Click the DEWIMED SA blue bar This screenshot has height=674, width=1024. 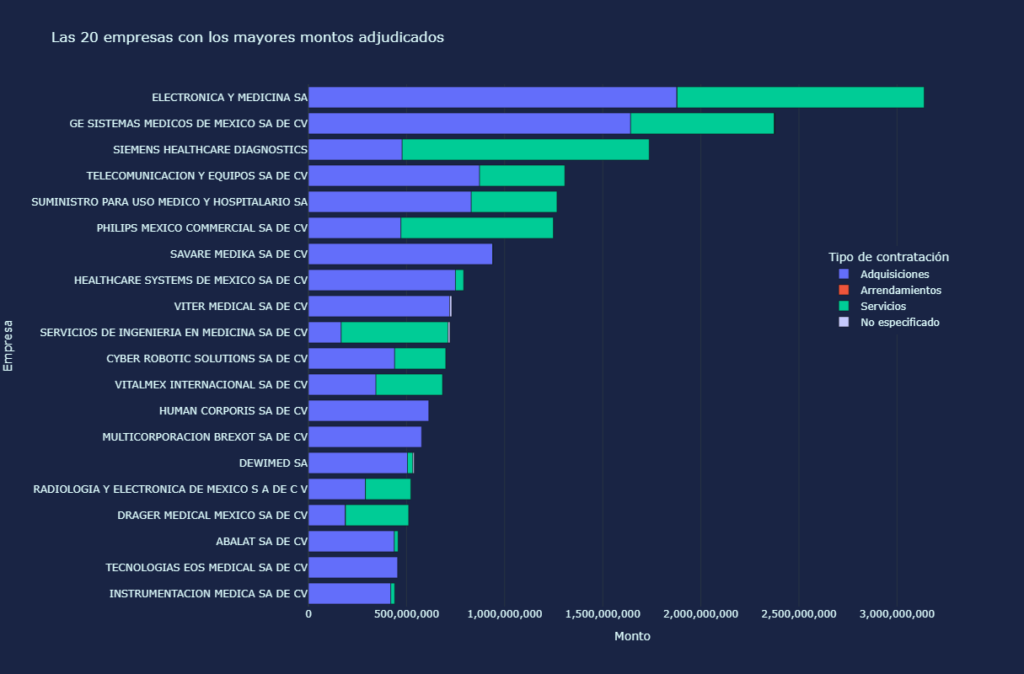click(x=358, y=463)
